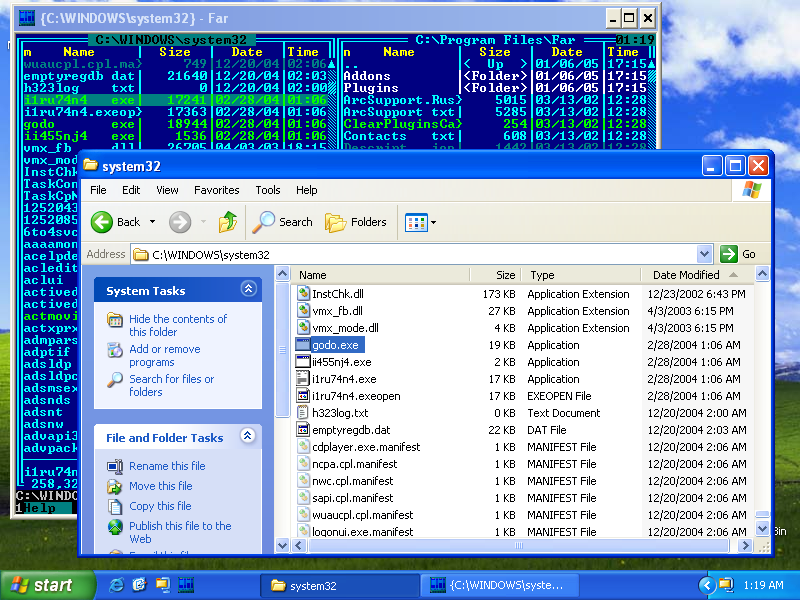Select the vmx_mode.dll file name
This screenshot has width=800, height=600.
coord(345,328)
